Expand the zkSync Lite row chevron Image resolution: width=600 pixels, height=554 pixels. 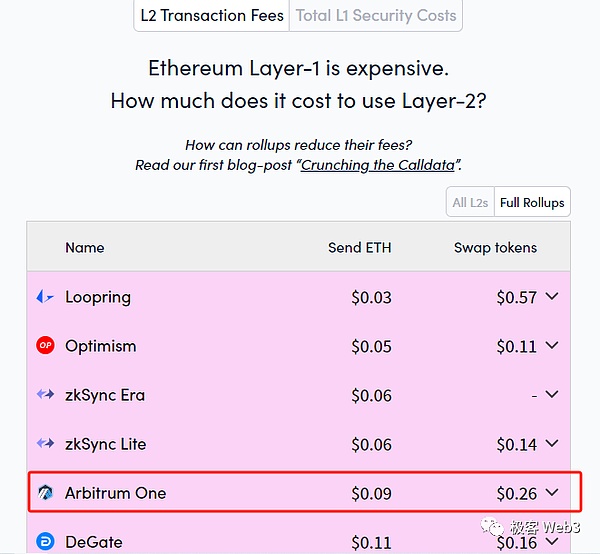552,444
